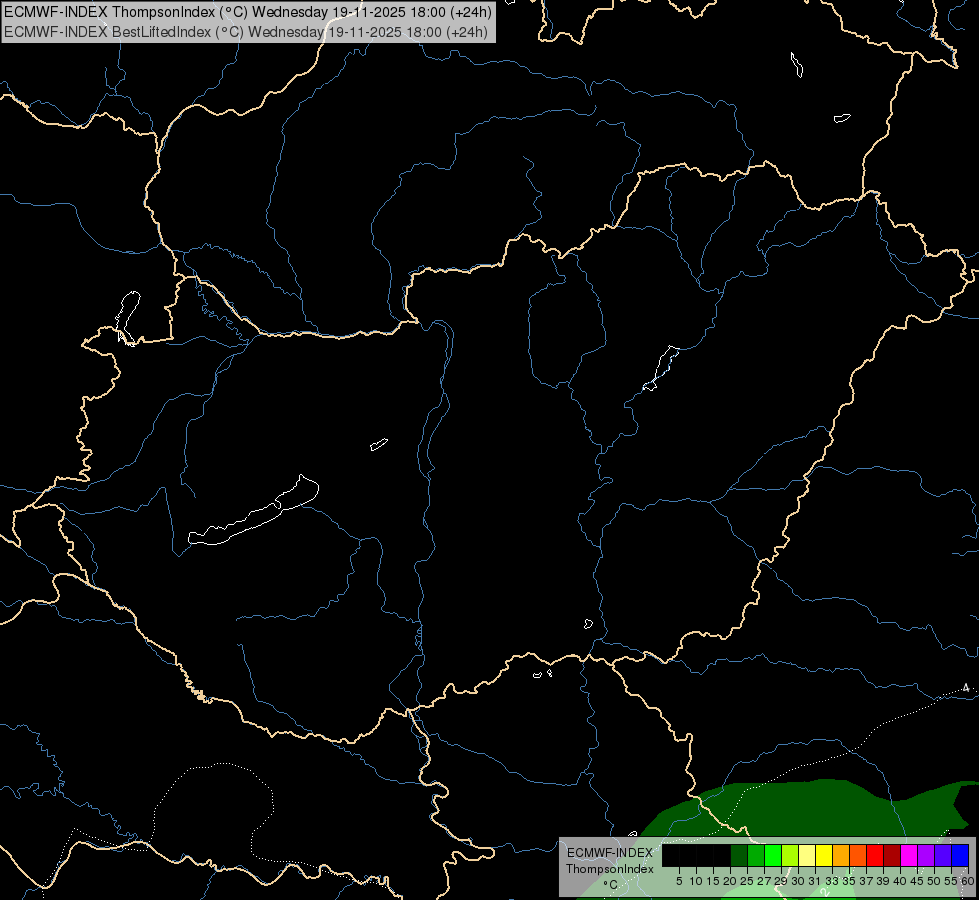Click the legend tick value 55
979x900 pixels.
click(950, 881)
